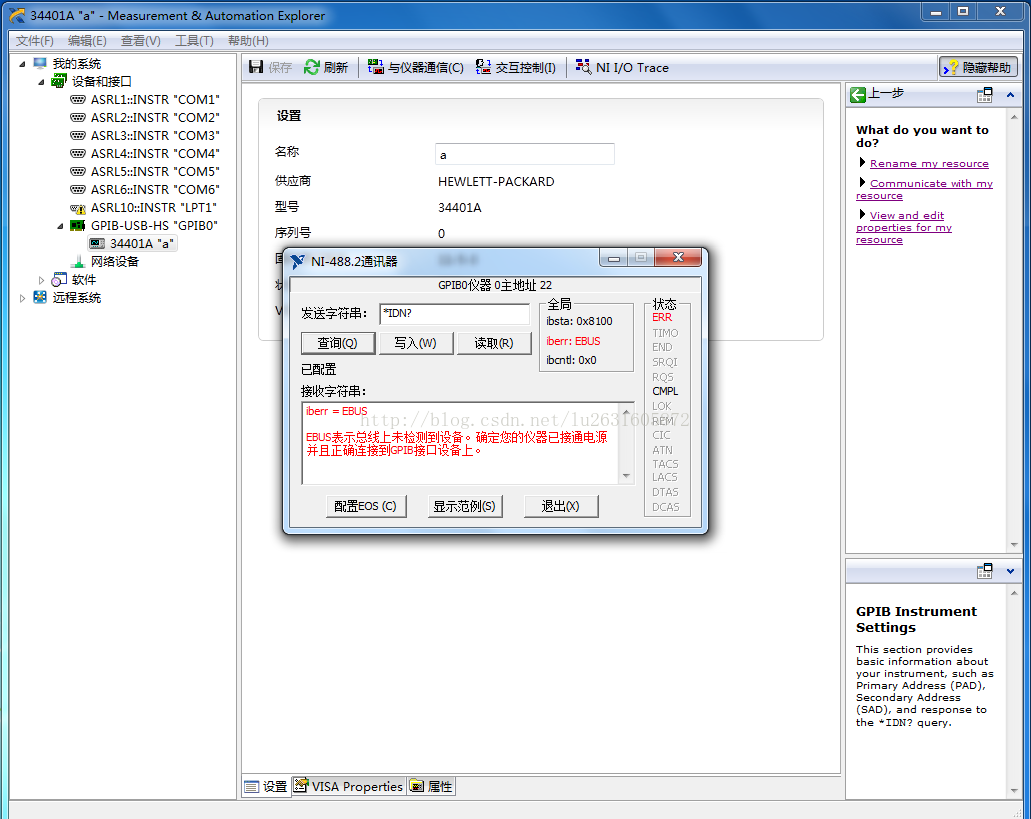1031x819 pixels.
Task: Click the NI-488.2 dialog title icon
Action: [x=298, y=262]
